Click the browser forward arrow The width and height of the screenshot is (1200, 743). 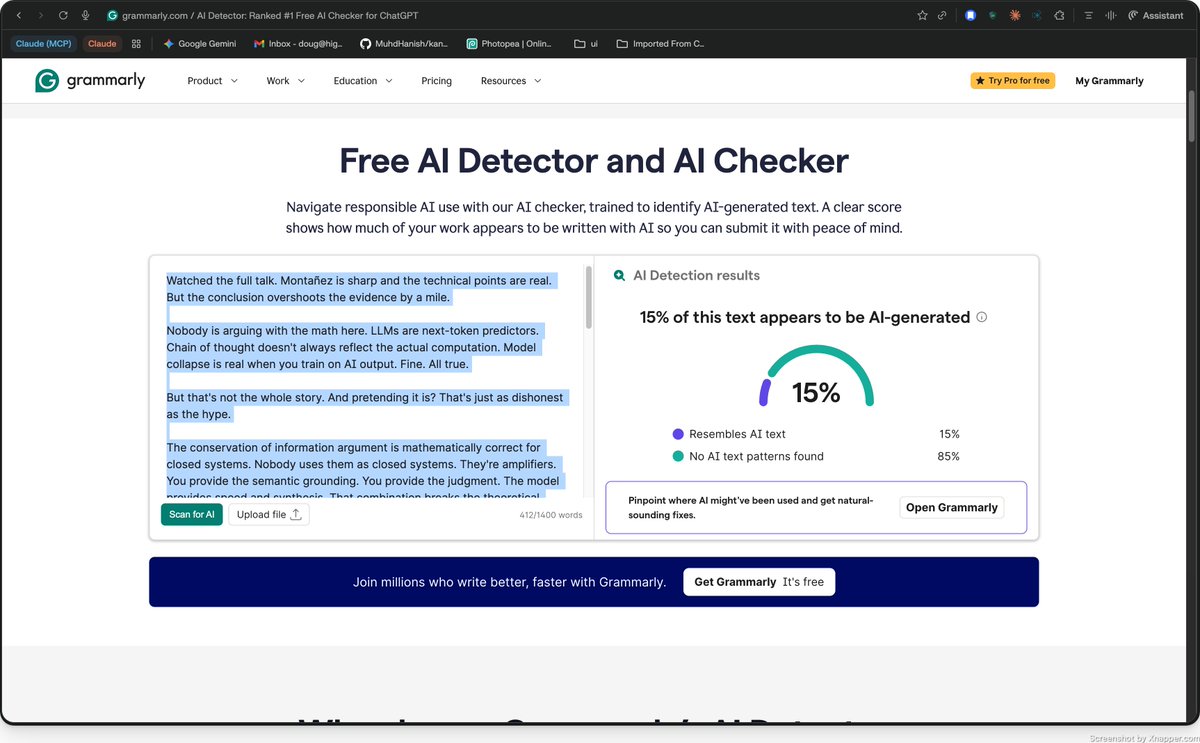click(41, 15)
